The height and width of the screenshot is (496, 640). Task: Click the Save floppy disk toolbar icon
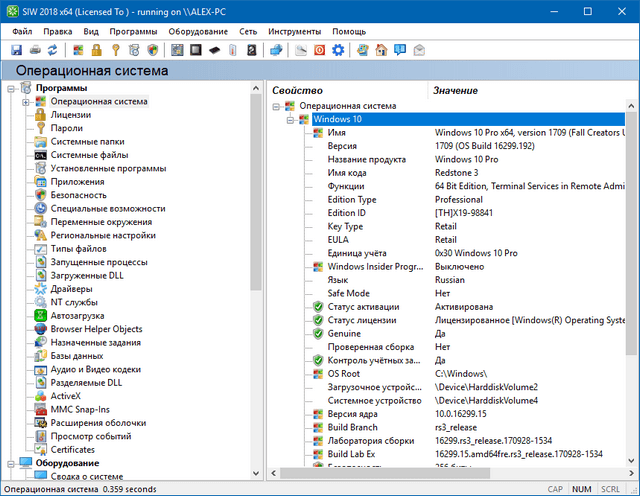(17, 49)
